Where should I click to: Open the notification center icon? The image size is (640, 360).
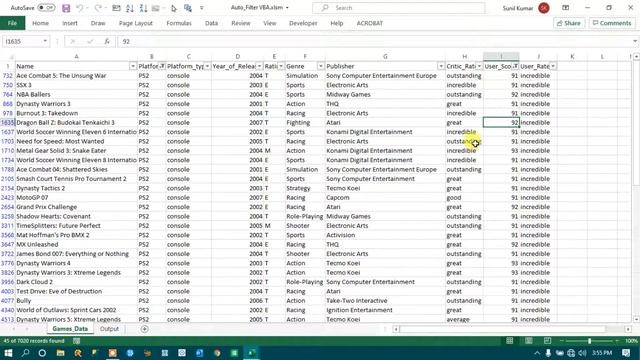pyautogui.click(x=626, y=353)
